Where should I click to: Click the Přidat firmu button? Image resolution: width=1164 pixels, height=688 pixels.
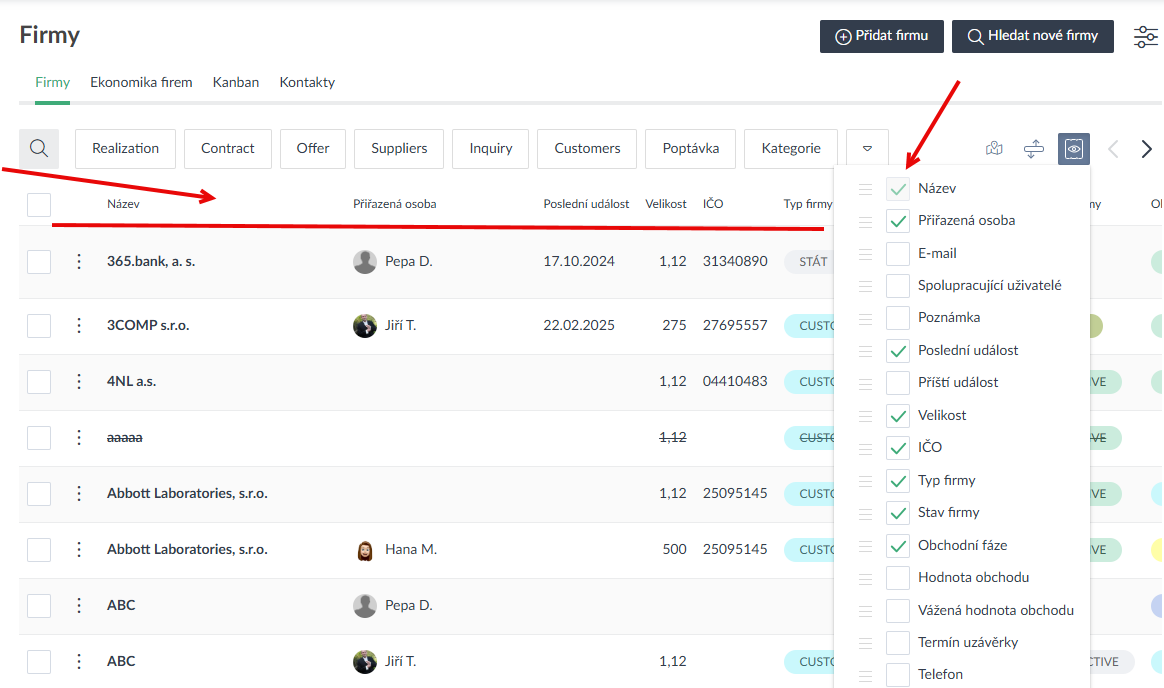pyautogui.click(x=882, y=36)
